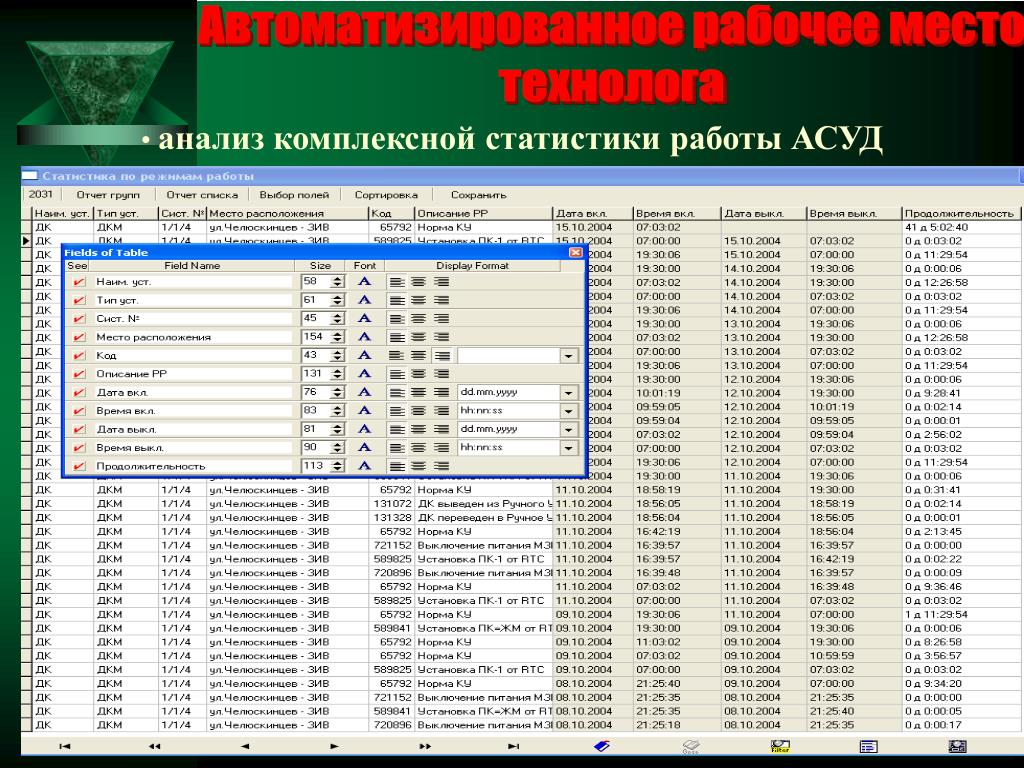Set left alignment for Время выкл. field

click(396, 447)
